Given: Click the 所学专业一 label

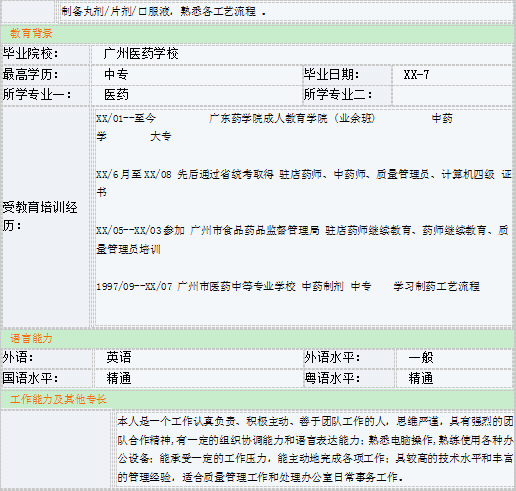Looking at the screenshot, I should pyautogui.click(x=37, y=95).
